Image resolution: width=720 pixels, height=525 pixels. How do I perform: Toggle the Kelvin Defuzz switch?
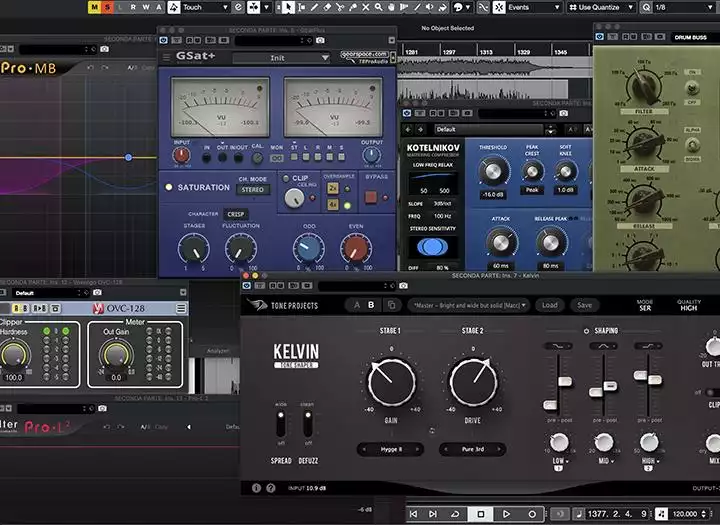pyautogui.click(x=308, y=423)
